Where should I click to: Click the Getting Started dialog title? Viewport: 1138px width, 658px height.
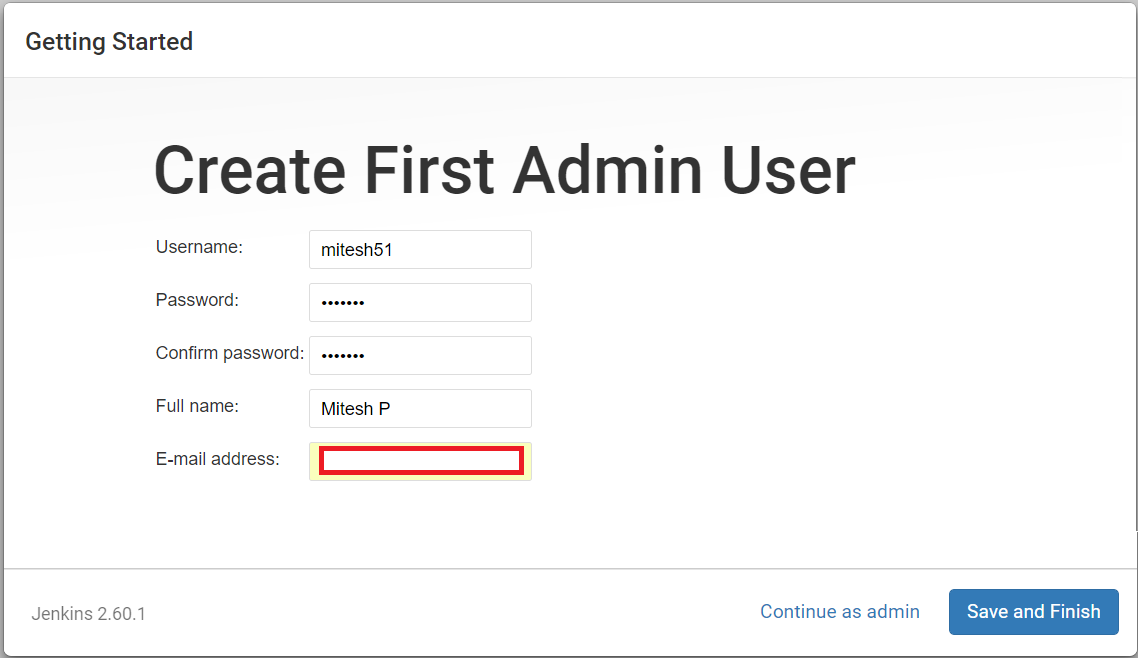109,41
